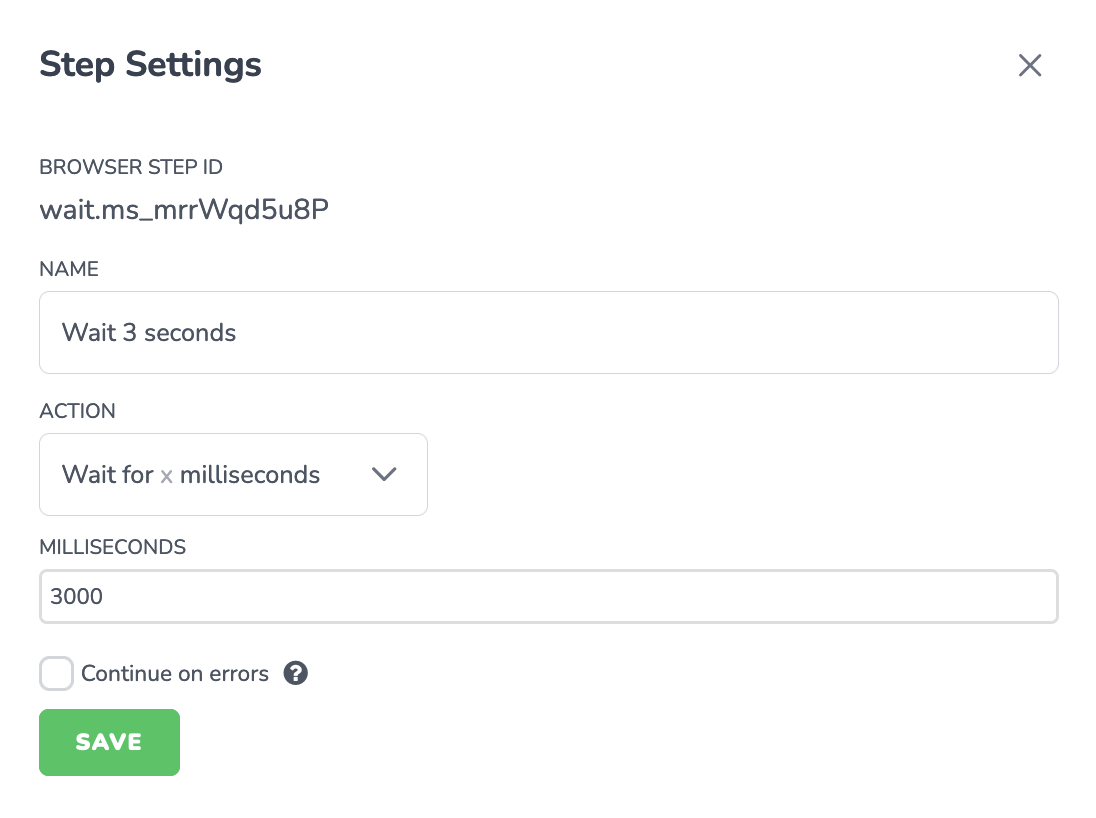Viewport: 1096px width, 818px height.
Task: Expand the Action dropdown chevron
Action: (x=384, y=474)
